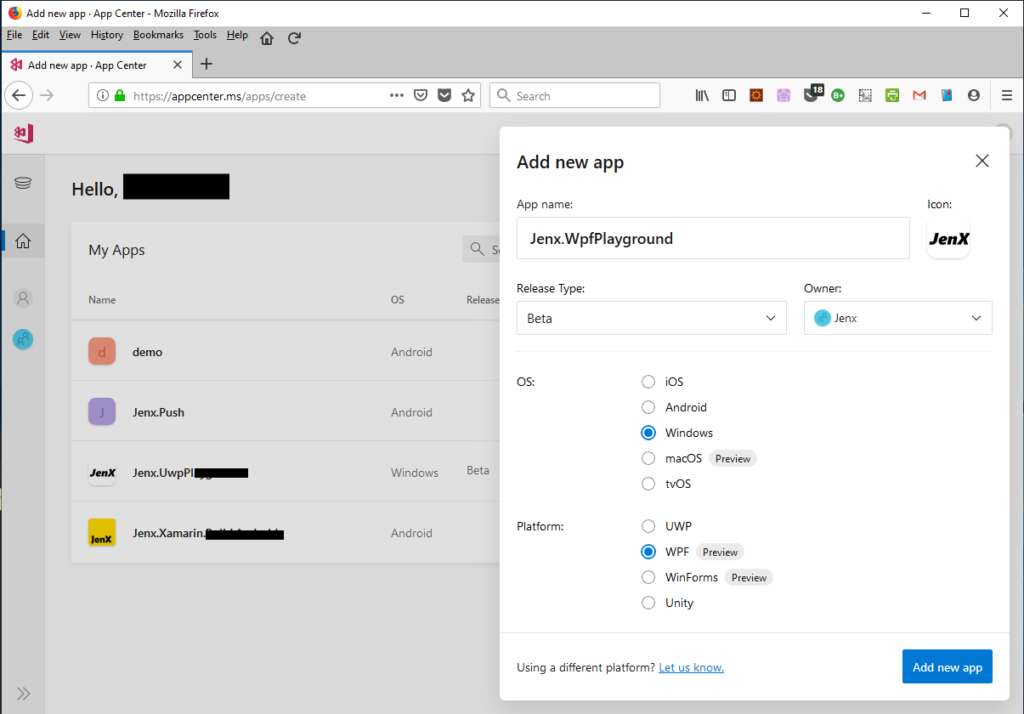Click the Firefox forward arrow button
This screenshot has height=714, width=1024.
point(47,95)
